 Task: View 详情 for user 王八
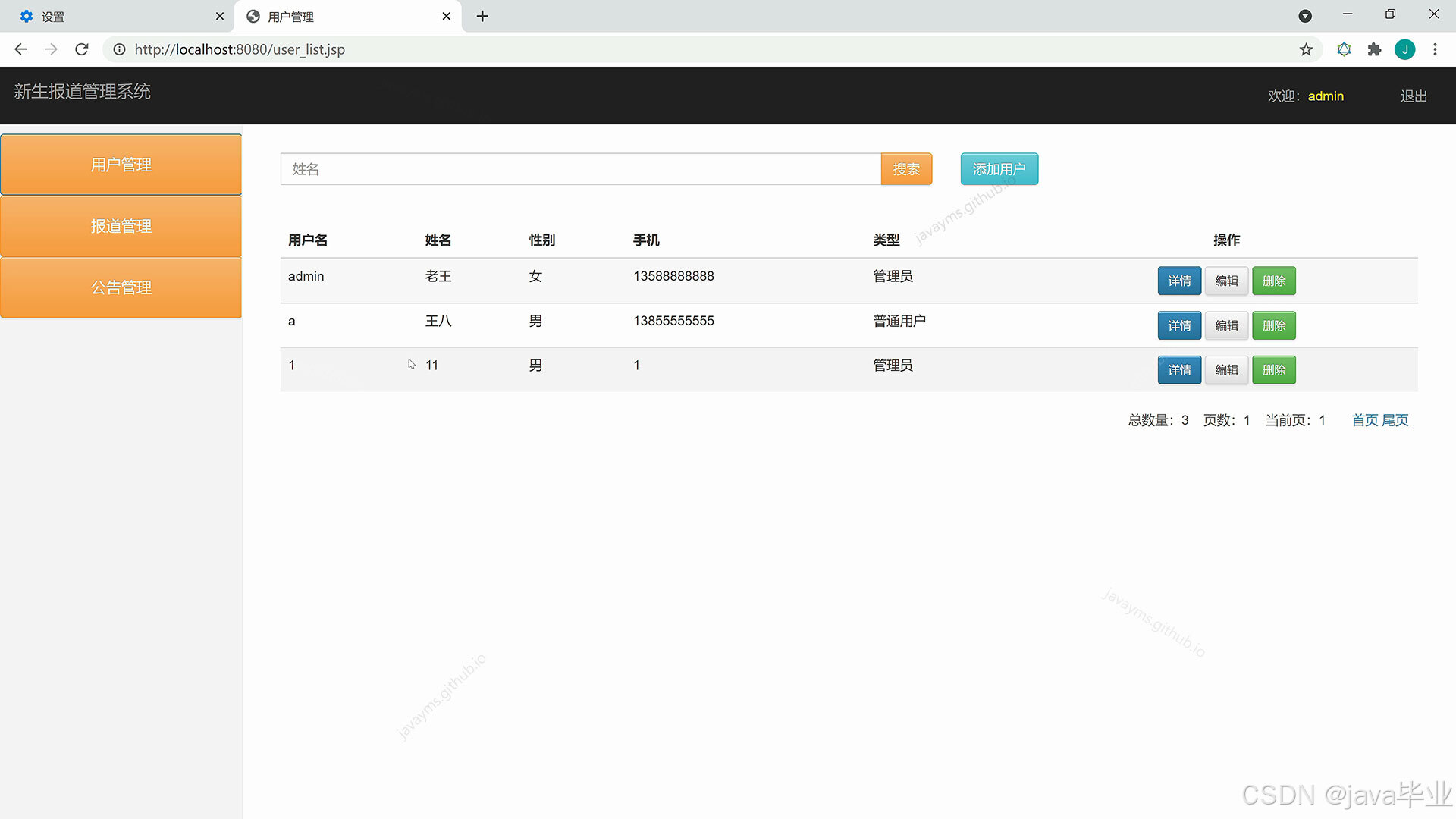pyautogui.click(x=1179, y=325)
